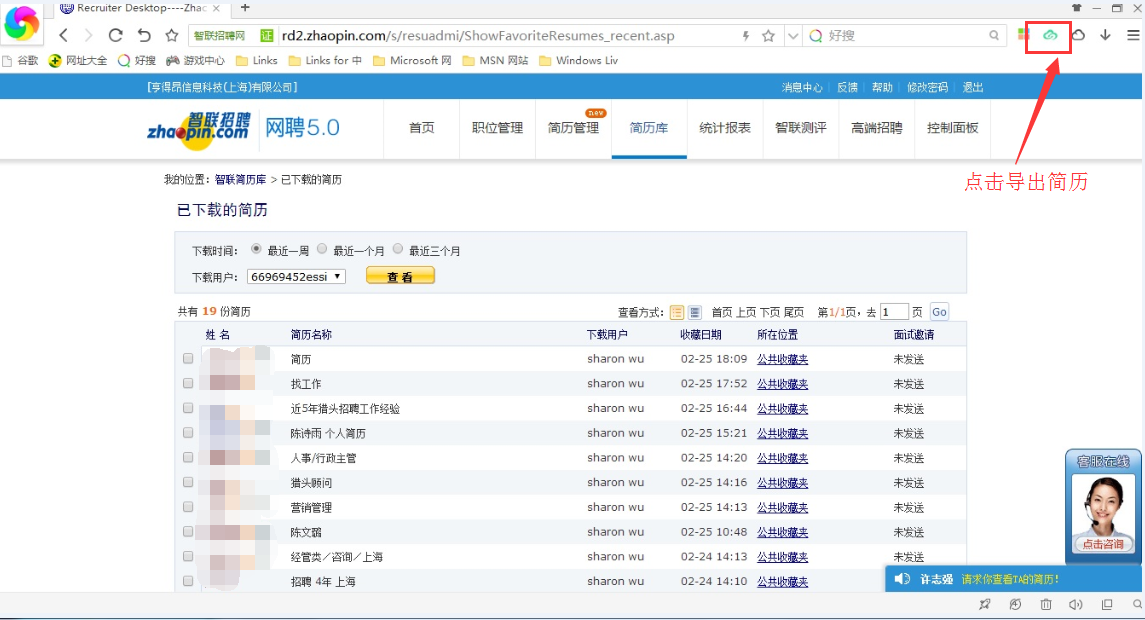The width and height of the screenshot is (1145, 620).
Task: Switch to list view mode icon
Action: [x=677, y=312]
